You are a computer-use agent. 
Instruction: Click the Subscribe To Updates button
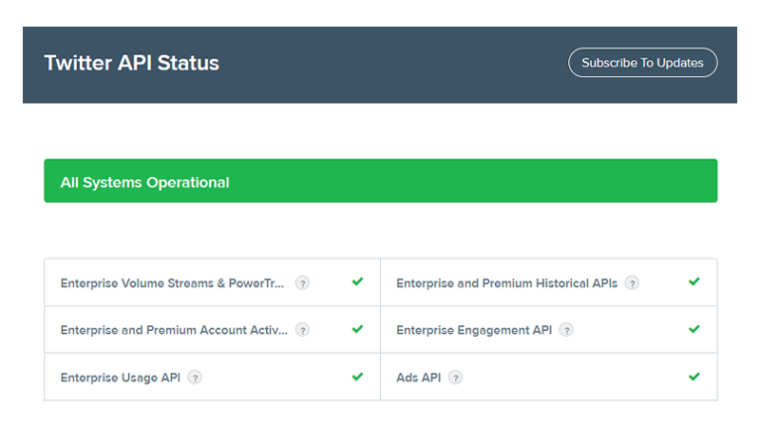(x=642, y=63)
